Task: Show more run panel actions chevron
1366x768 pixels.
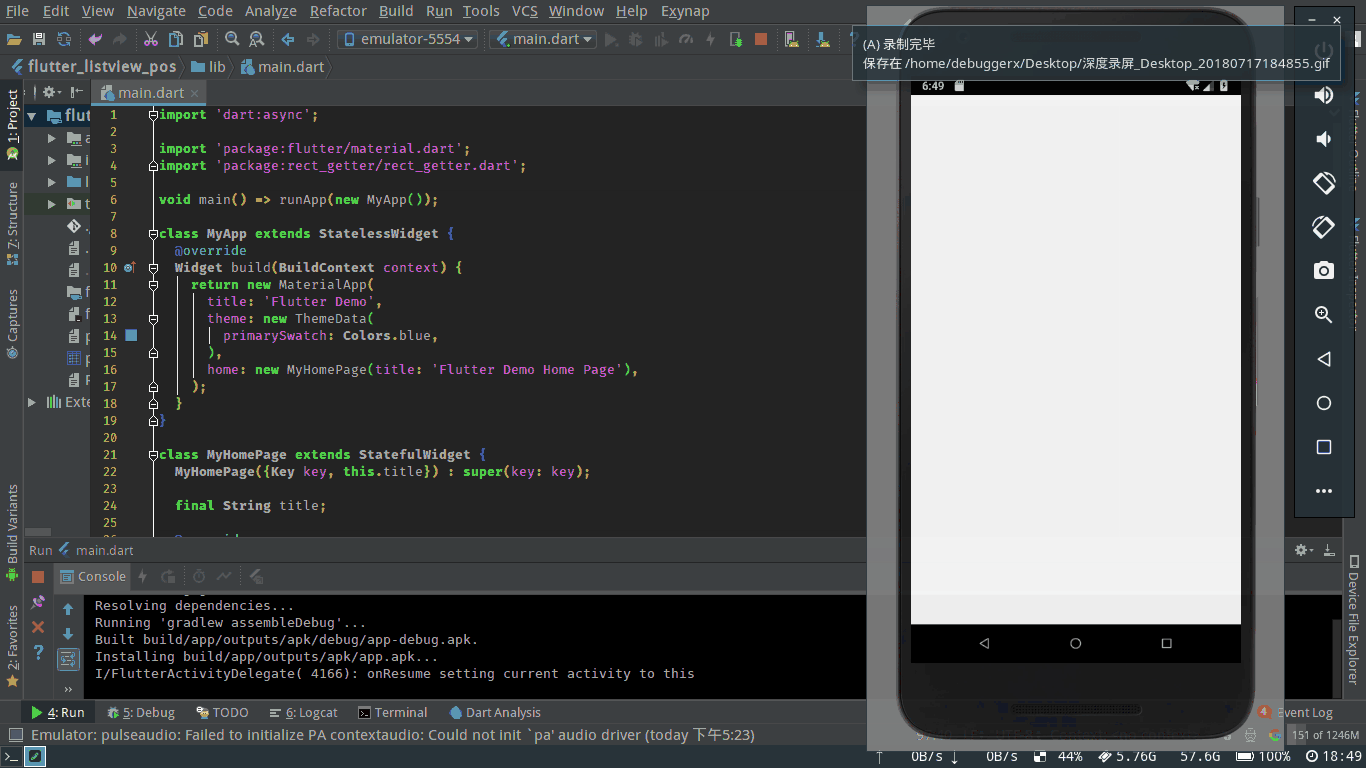Action: tap(68, 688)
